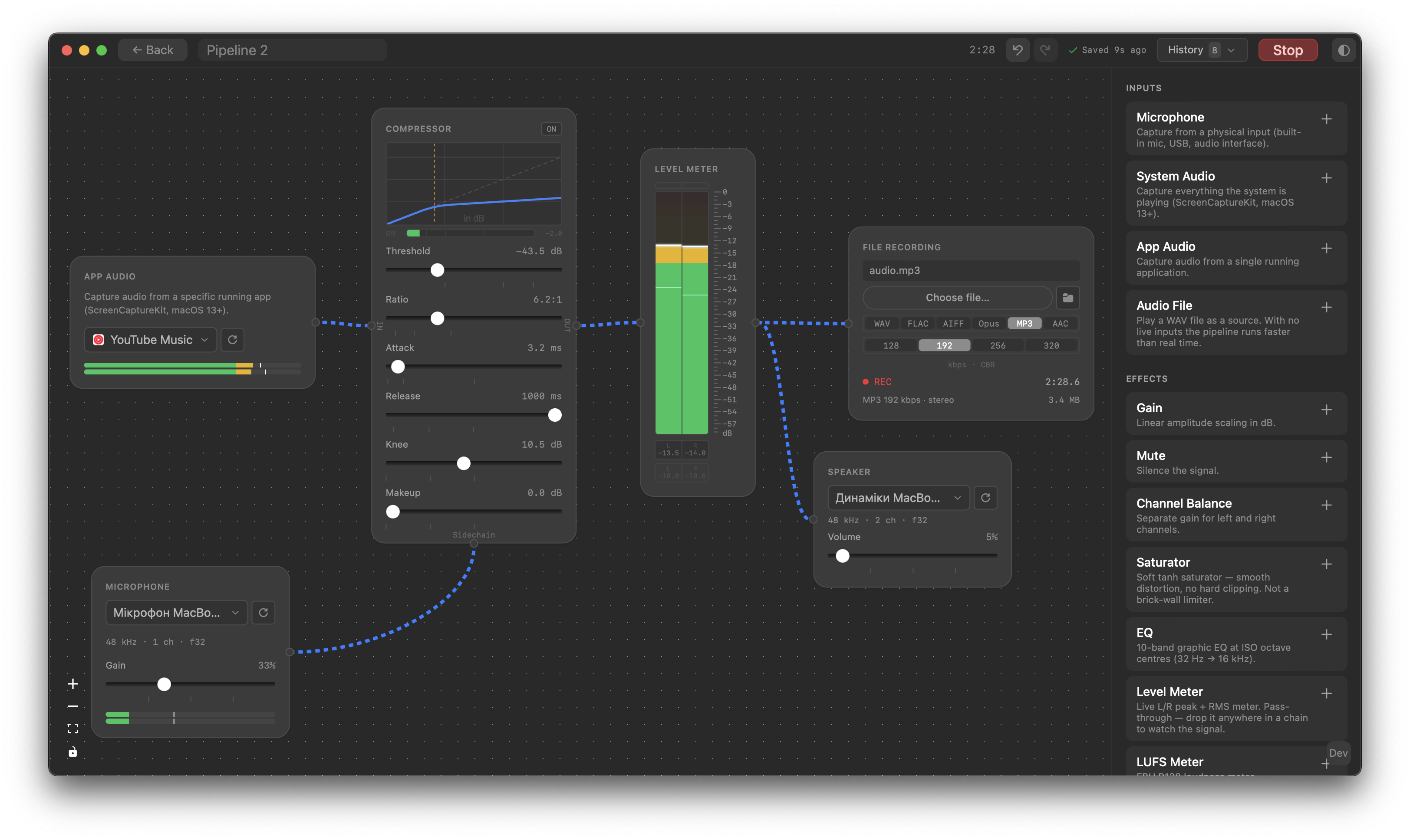Image resolution: width=1410 pixels, height=840 pixels.
Task: Adjust the Threshold slider handle
Action: pos(437,270)
